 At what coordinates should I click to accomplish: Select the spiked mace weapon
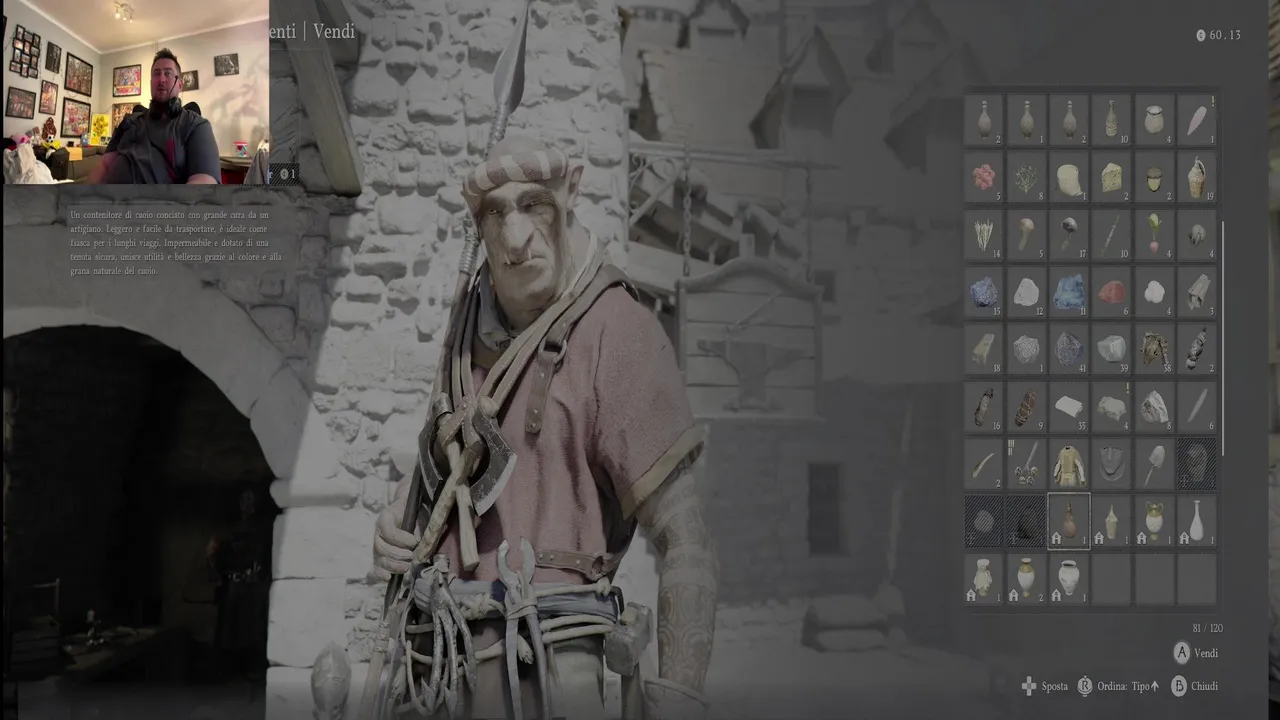pos(1027,463)
